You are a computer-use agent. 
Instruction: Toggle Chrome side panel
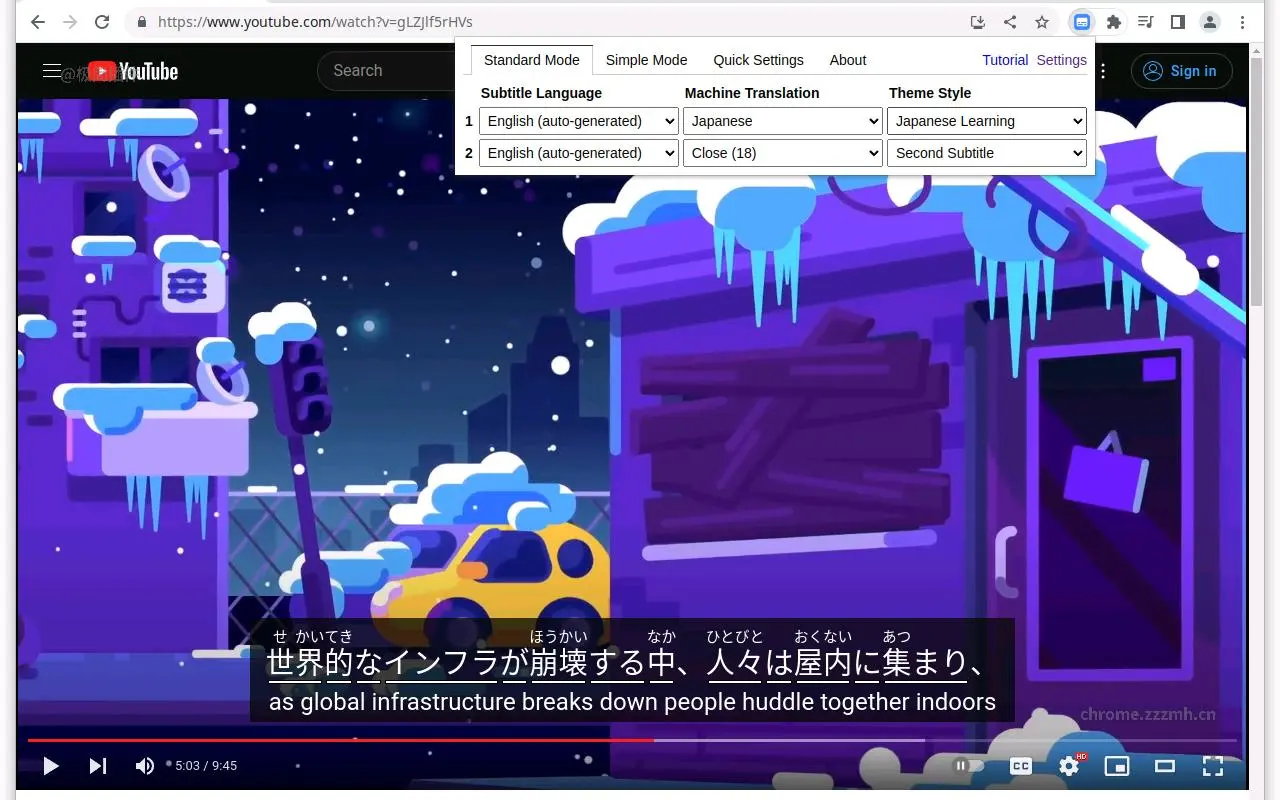(1178, 22)
